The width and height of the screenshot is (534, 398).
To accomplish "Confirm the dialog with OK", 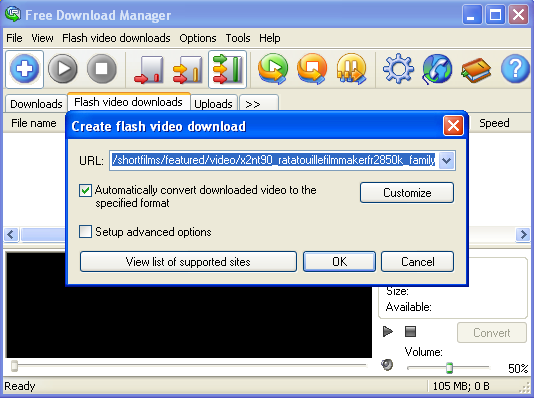I will tap(340, 261).
